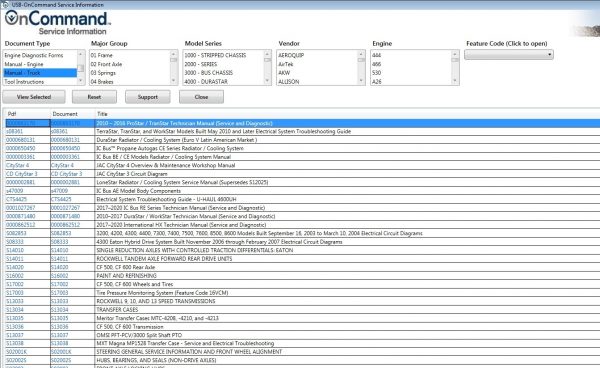Select 'ROCKWELL TANDEM AXLE FORWARD REAR DRIVE UNITS' row
The image size is (600, 368).
[303, 259]
